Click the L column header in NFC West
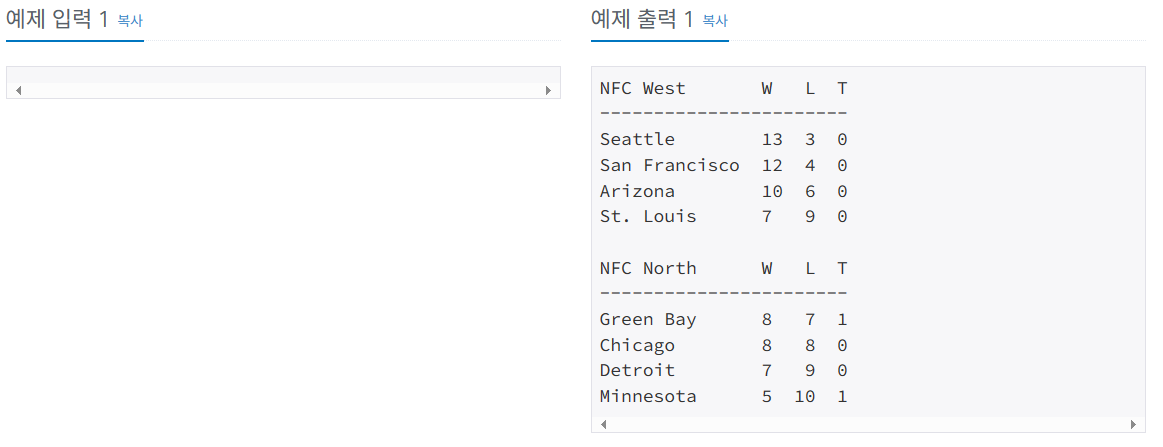The height and width of the screenshot is (447, 1163). 811,89
